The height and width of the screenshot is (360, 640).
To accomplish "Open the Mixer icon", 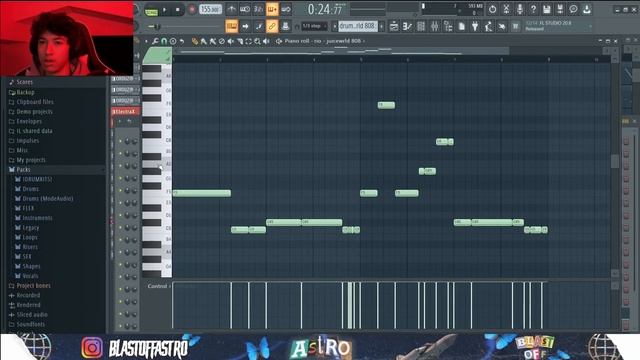I will (x=434, y=27).
